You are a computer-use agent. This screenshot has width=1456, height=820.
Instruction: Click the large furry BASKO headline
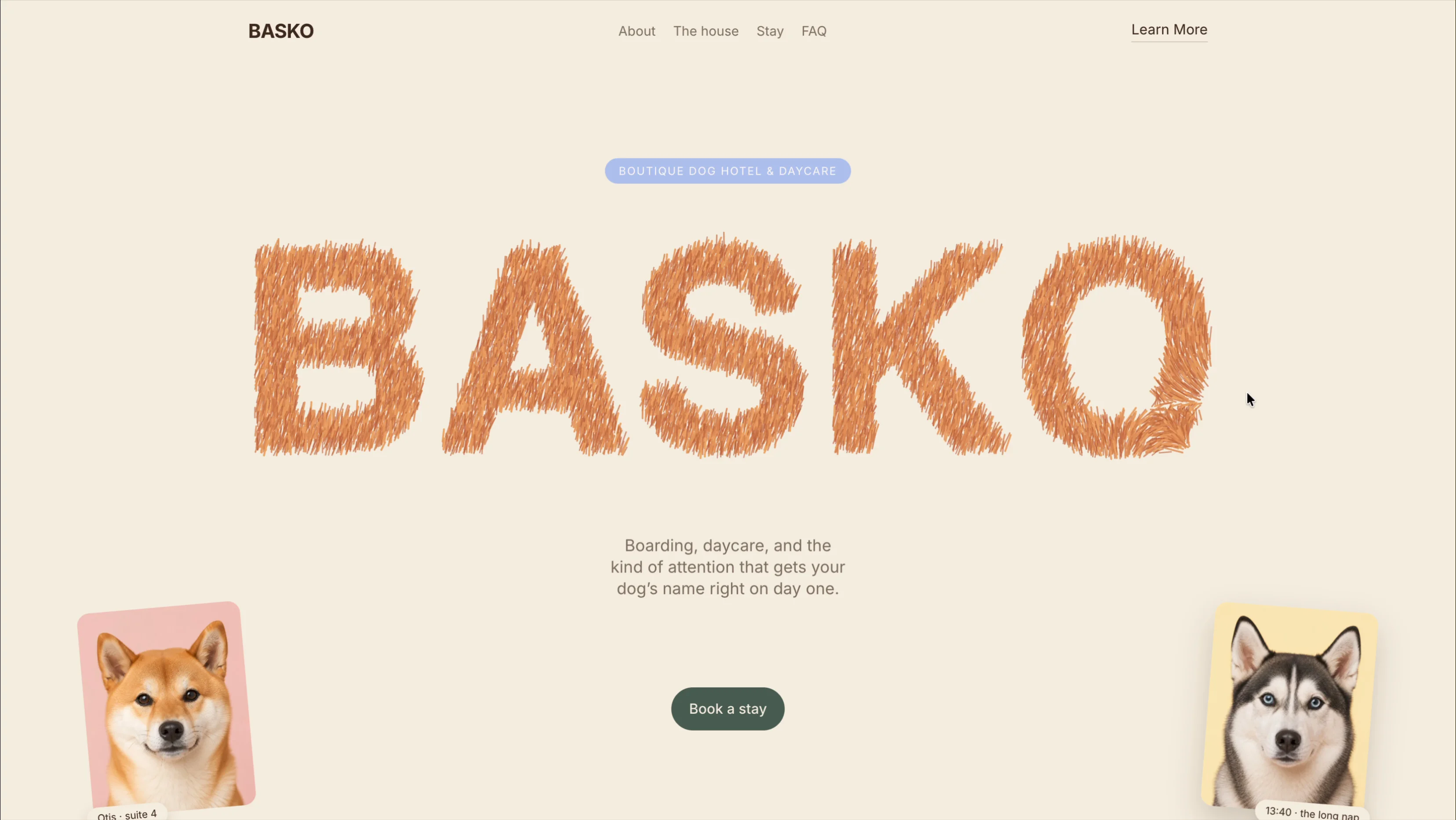pyautogui.click(x=732, y=346)
